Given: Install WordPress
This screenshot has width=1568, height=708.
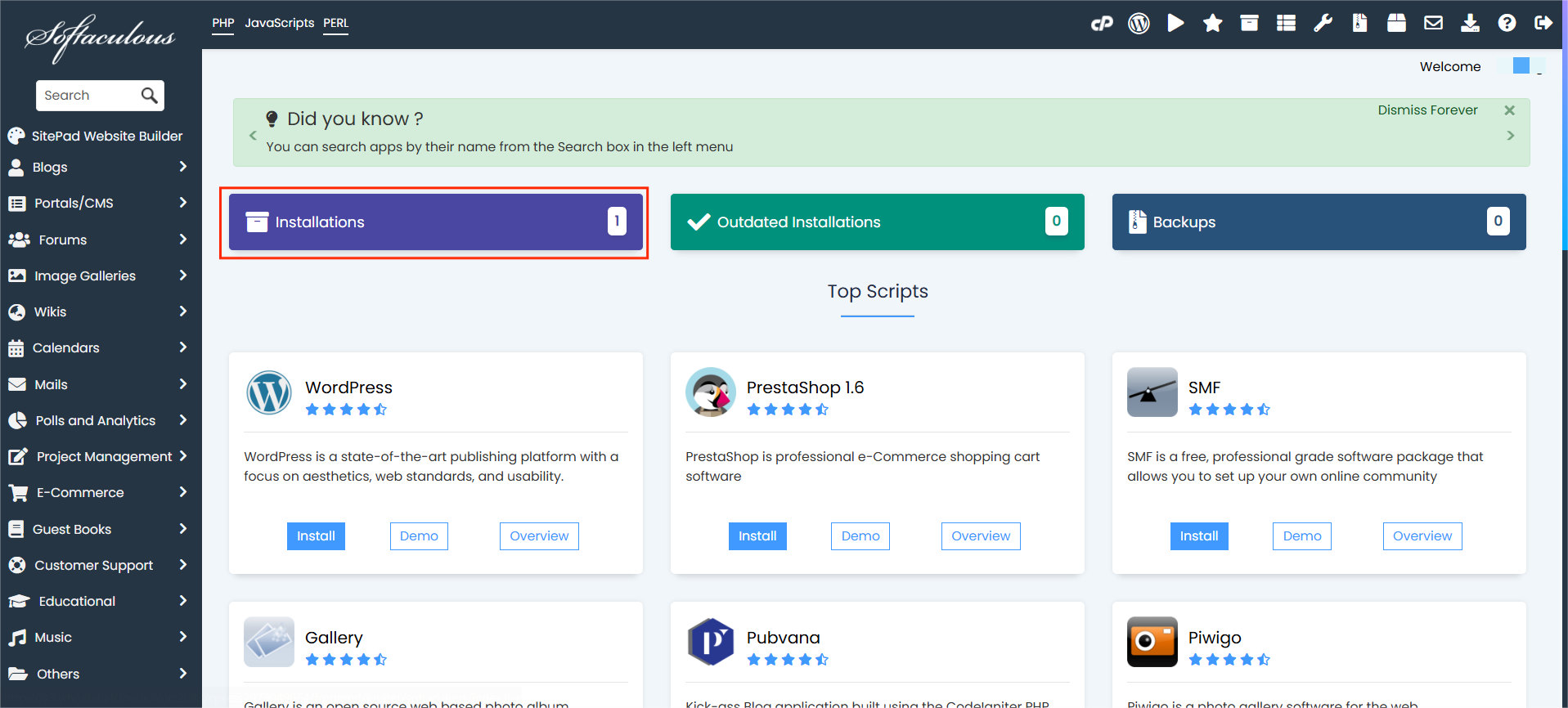Looking at the screenshot, I should (x=316, y=536).
